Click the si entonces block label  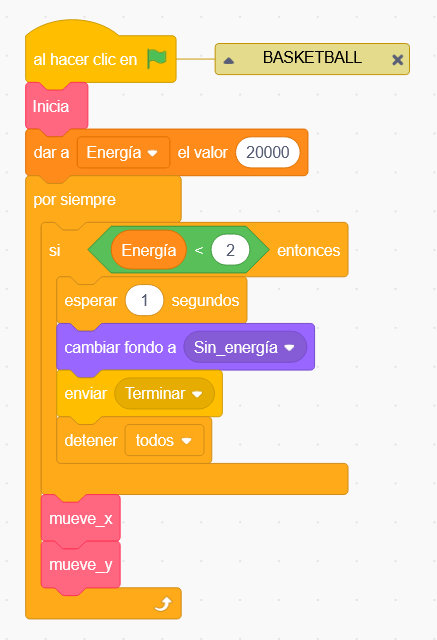(x=55, y=250)
